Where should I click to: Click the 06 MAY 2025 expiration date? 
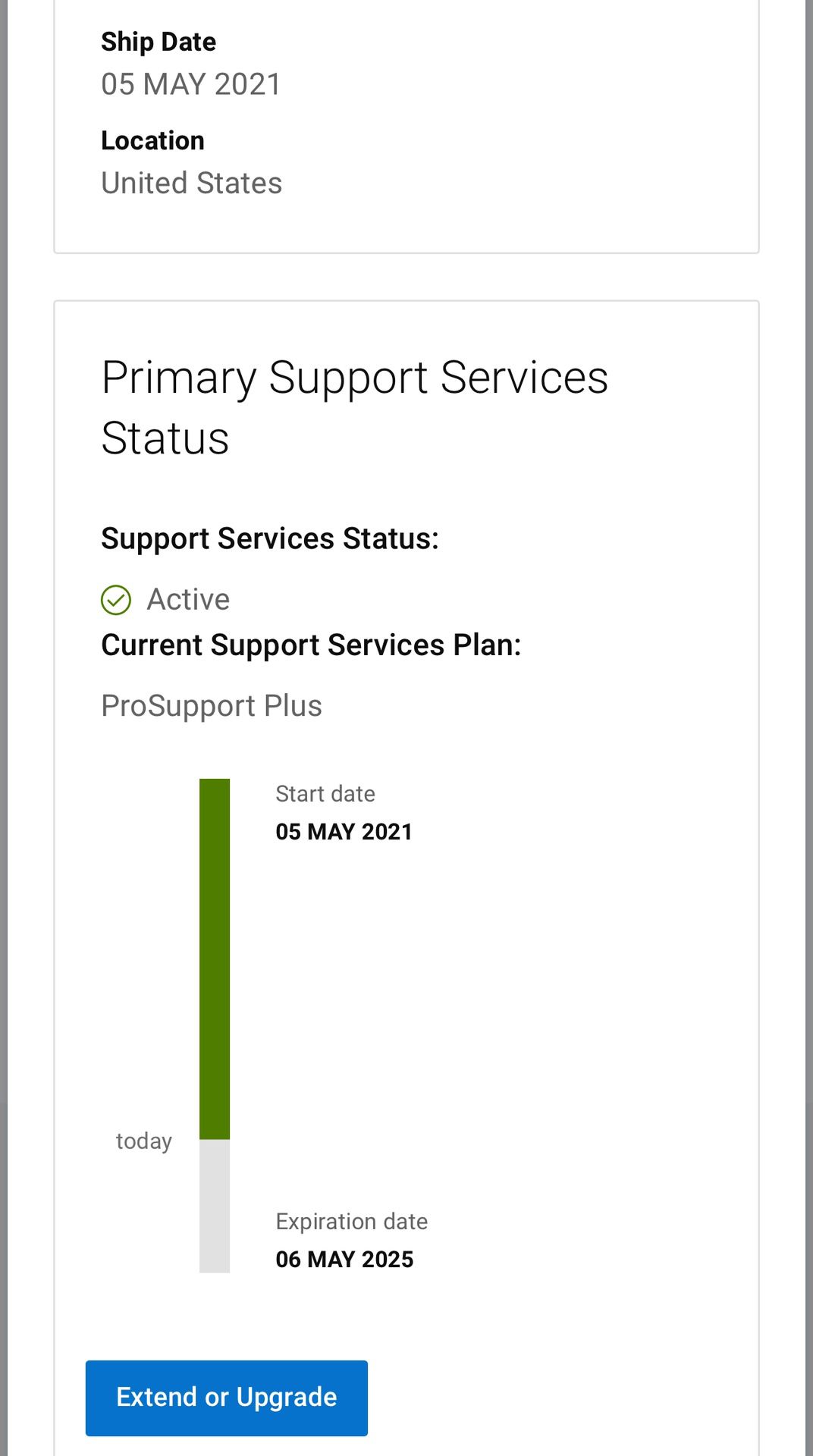click(344, 1260)
